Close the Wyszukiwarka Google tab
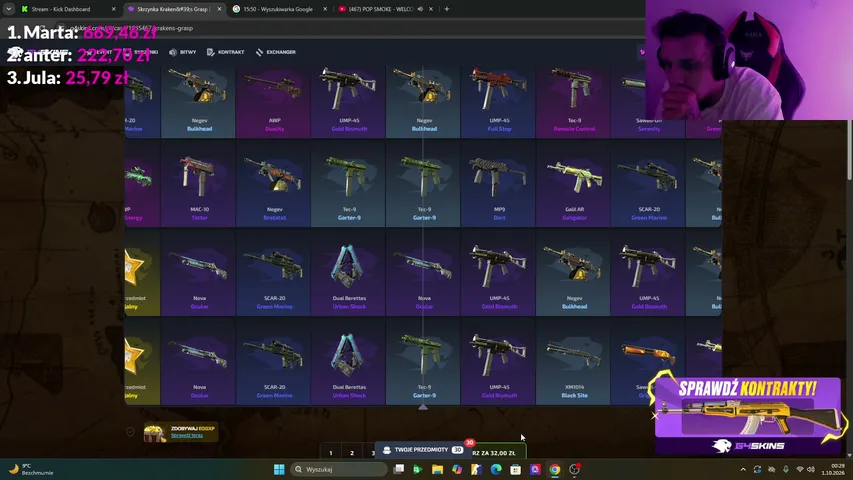 pyautogui.click(x=325, y=9)
